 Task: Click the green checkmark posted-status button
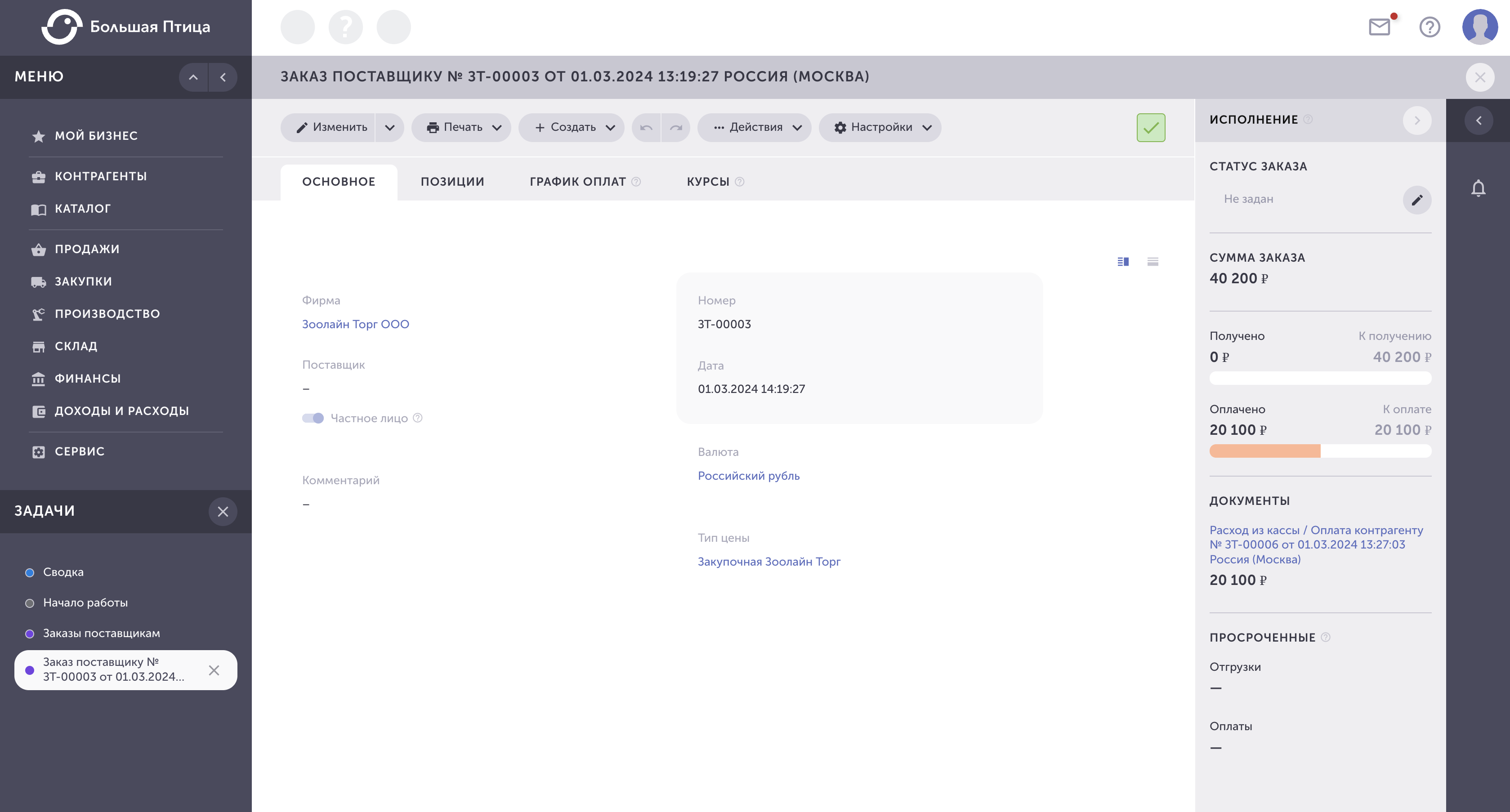point(1151,127)
